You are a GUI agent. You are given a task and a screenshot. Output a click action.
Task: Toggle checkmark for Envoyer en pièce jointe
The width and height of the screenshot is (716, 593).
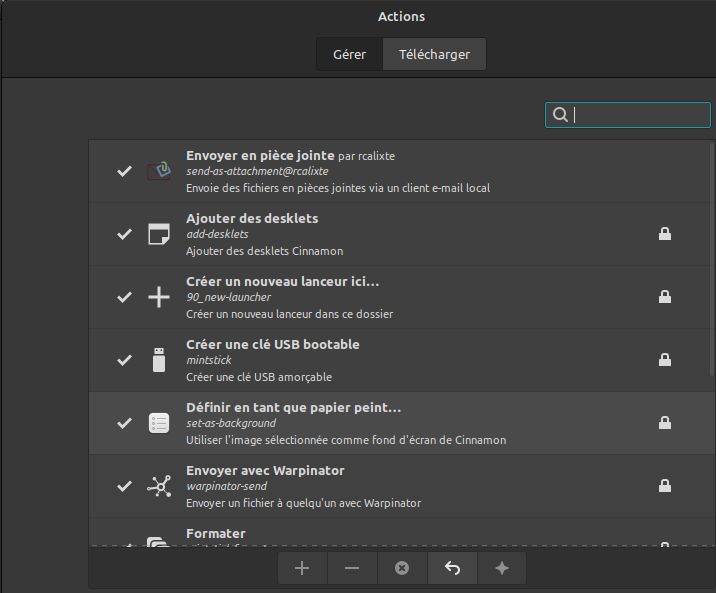pos(124,171)
